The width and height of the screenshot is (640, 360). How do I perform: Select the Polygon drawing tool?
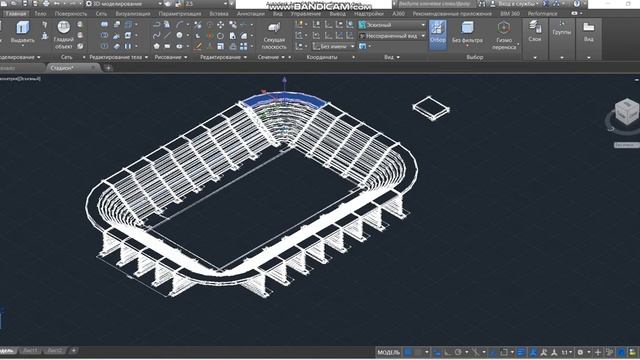157,46
